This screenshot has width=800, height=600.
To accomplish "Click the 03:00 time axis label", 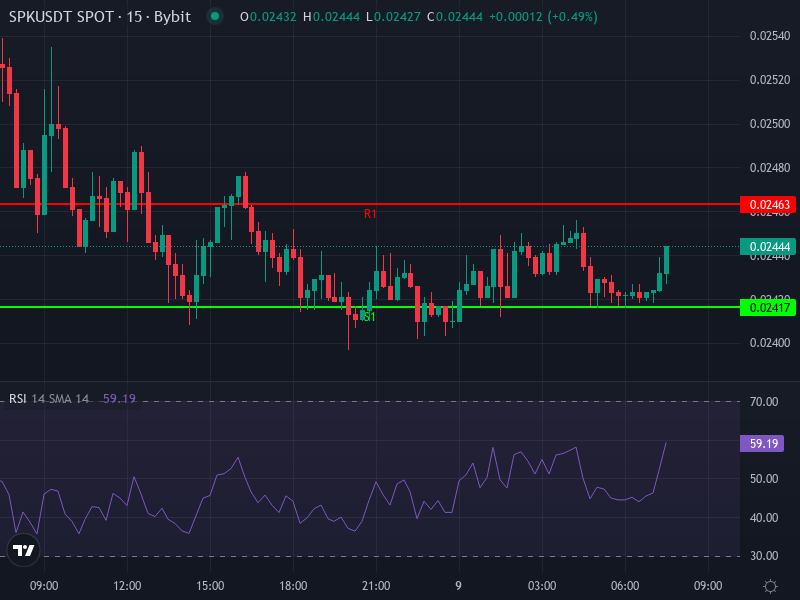I will coord(542,586).
